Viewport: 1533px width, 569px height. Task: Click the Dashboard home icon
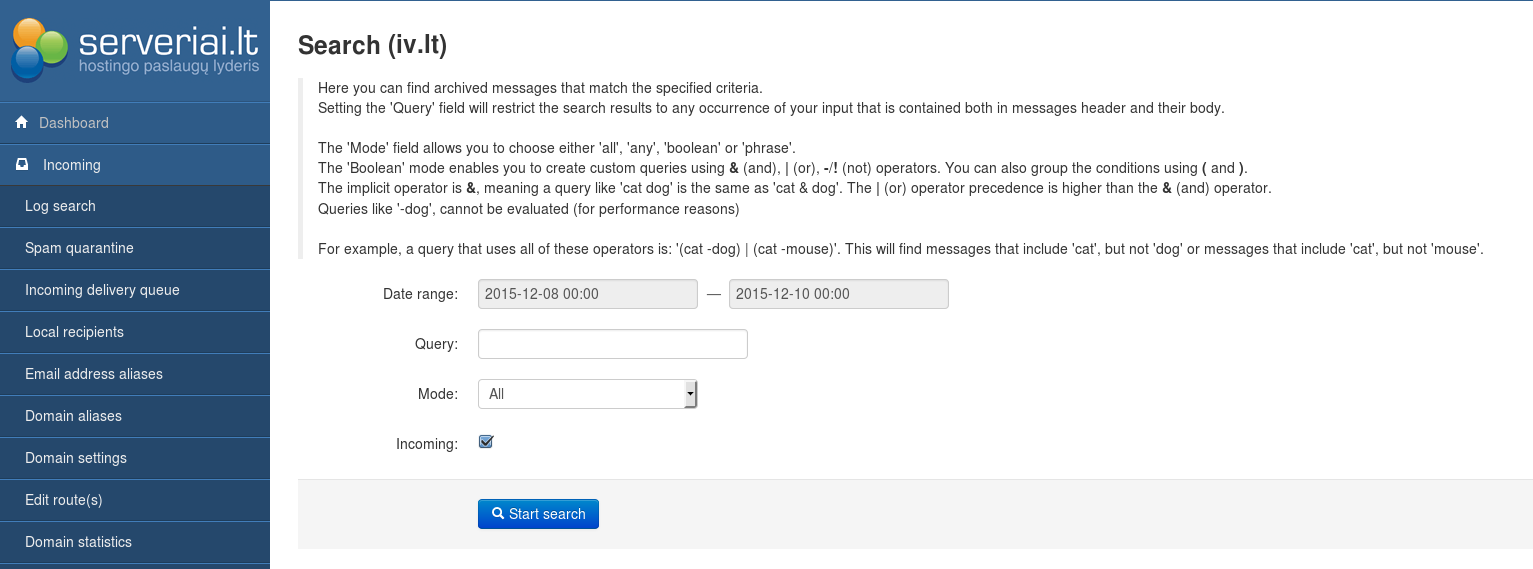pyautogui.click(x=21, y=123)
